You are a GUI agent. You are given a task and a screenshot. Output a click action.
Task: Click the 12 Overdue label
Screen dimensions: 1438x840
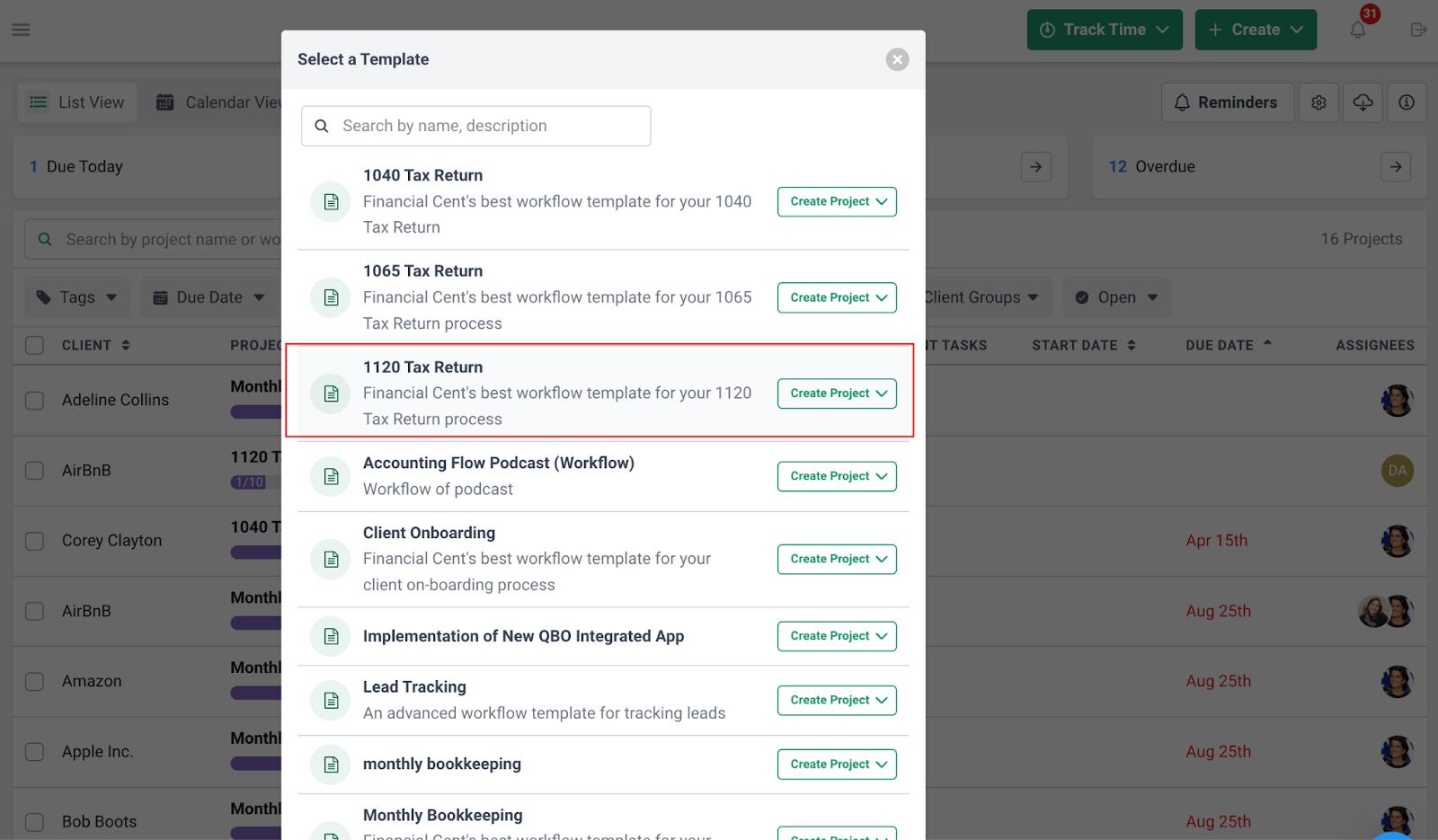click(x=1152, y=166)
